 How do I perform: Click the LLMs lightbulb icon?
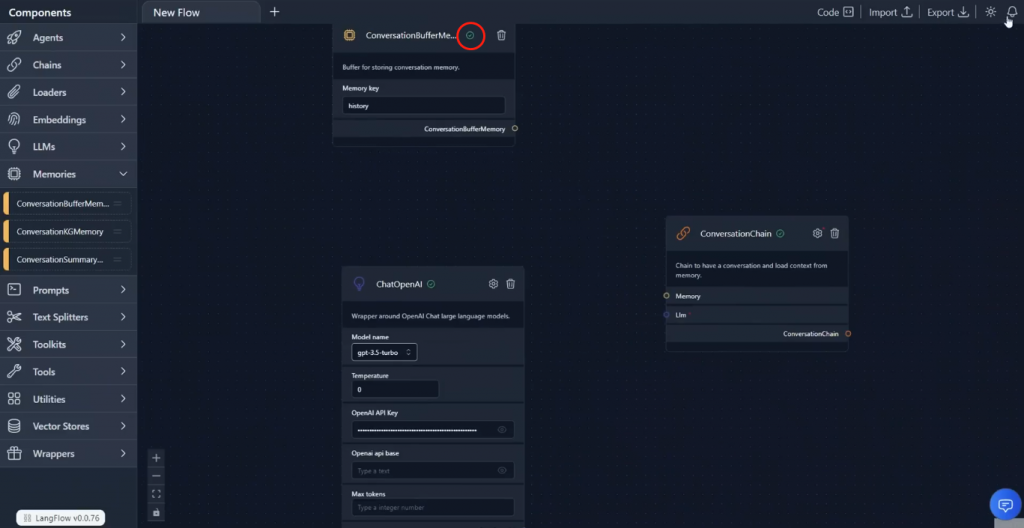coord(14,147)
